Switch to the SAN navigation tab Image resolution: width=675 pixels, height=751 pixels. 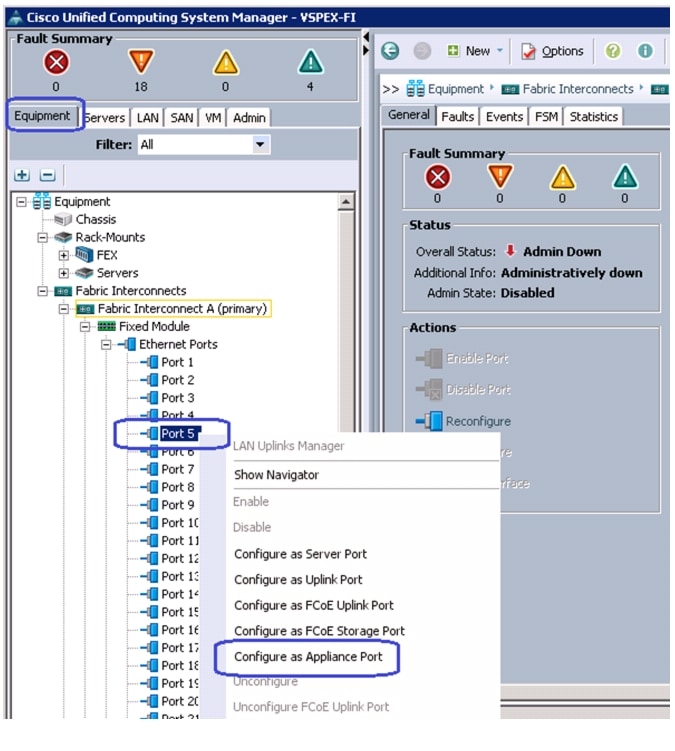[x=182, y=118]
